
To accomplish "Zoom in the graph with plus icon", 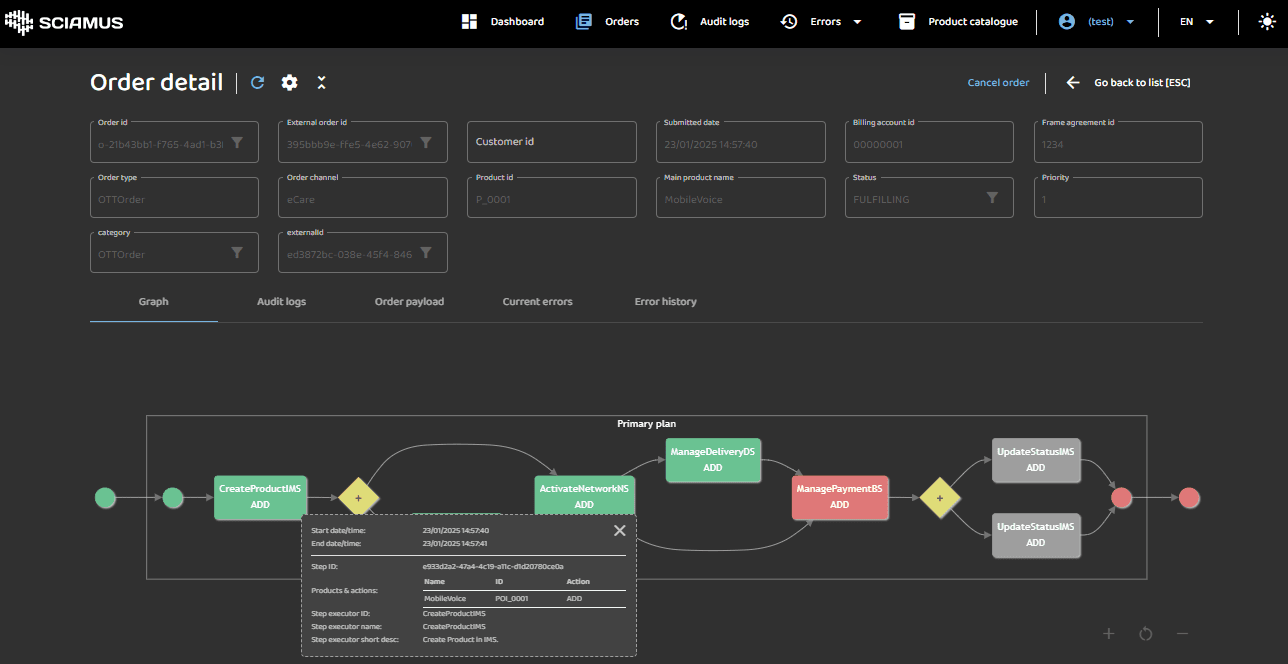I will (x=1108, y=633).
